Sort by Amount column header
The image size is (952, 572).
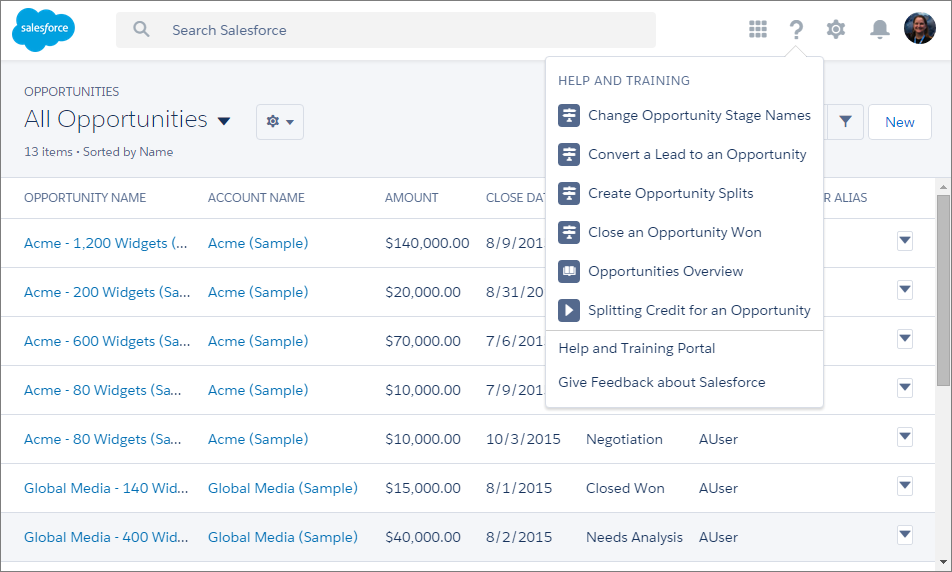point(412,197)
